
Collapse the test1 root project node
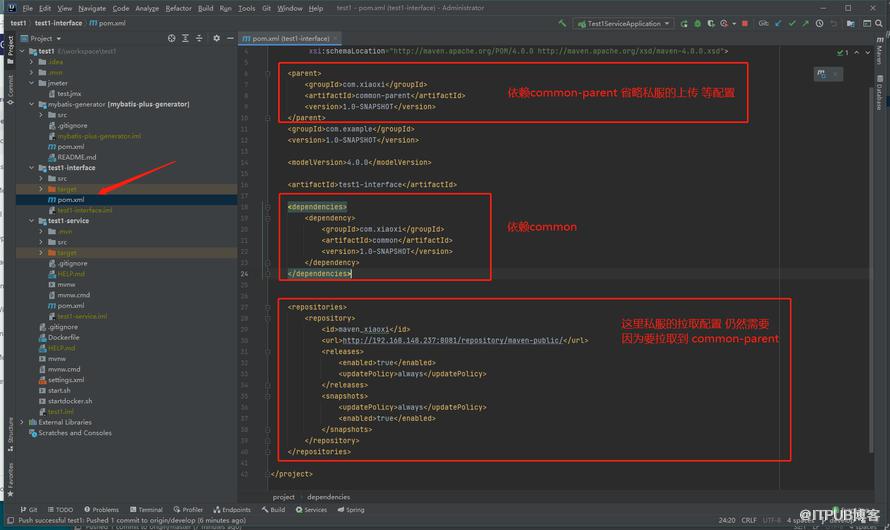tap(22, 51)
